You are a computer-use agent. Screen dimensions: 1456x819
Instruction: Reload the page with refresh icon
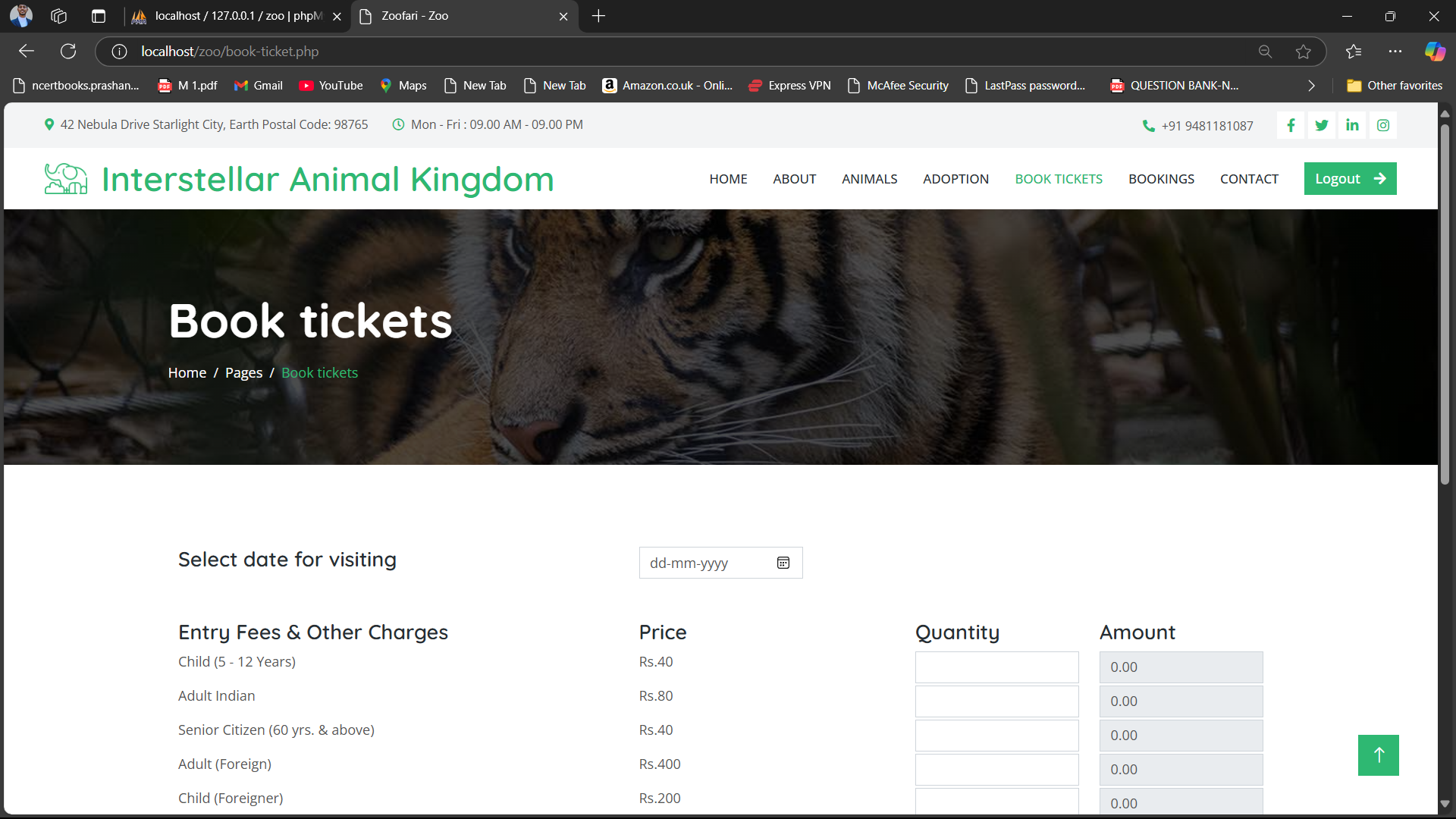coord(68,52)
